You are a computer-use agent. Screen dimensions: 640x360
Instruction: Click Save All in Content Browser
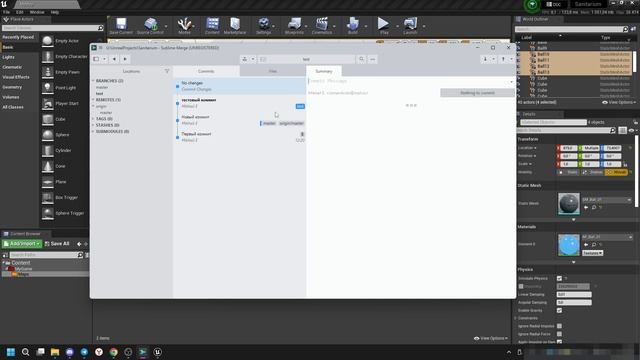(x=57, y=244)
